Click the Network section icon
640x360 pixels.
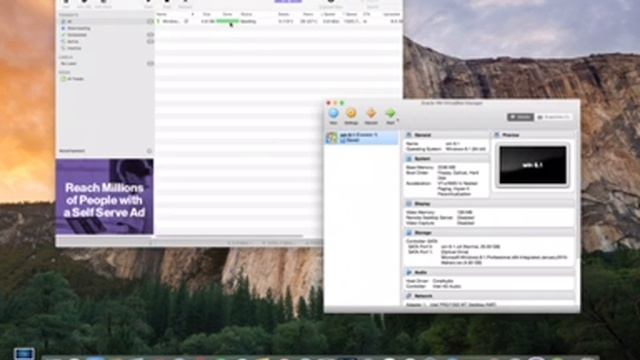coord(409,296)
